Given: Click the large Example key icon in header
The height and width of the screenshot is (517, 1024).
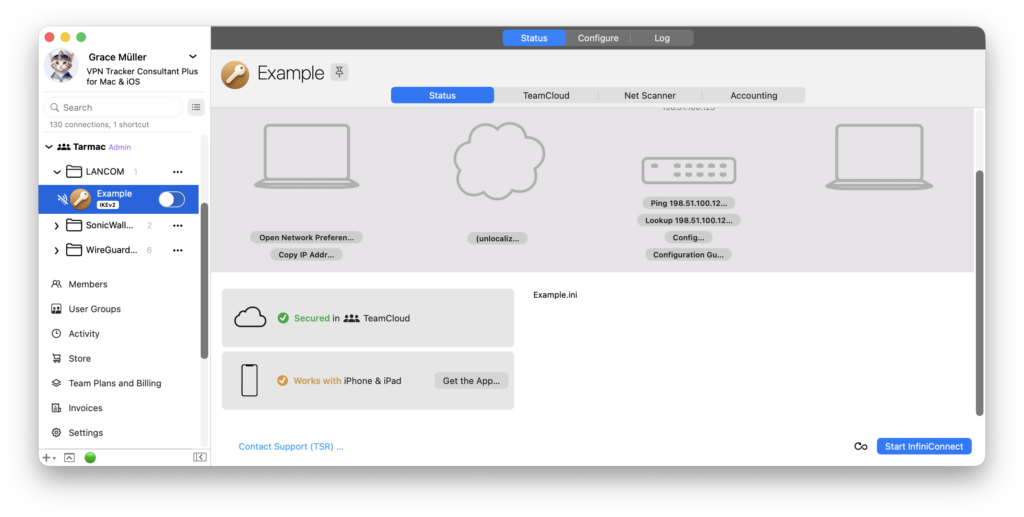Looking at the screenshot, I should pyautogui.click(x=235, y=74).
